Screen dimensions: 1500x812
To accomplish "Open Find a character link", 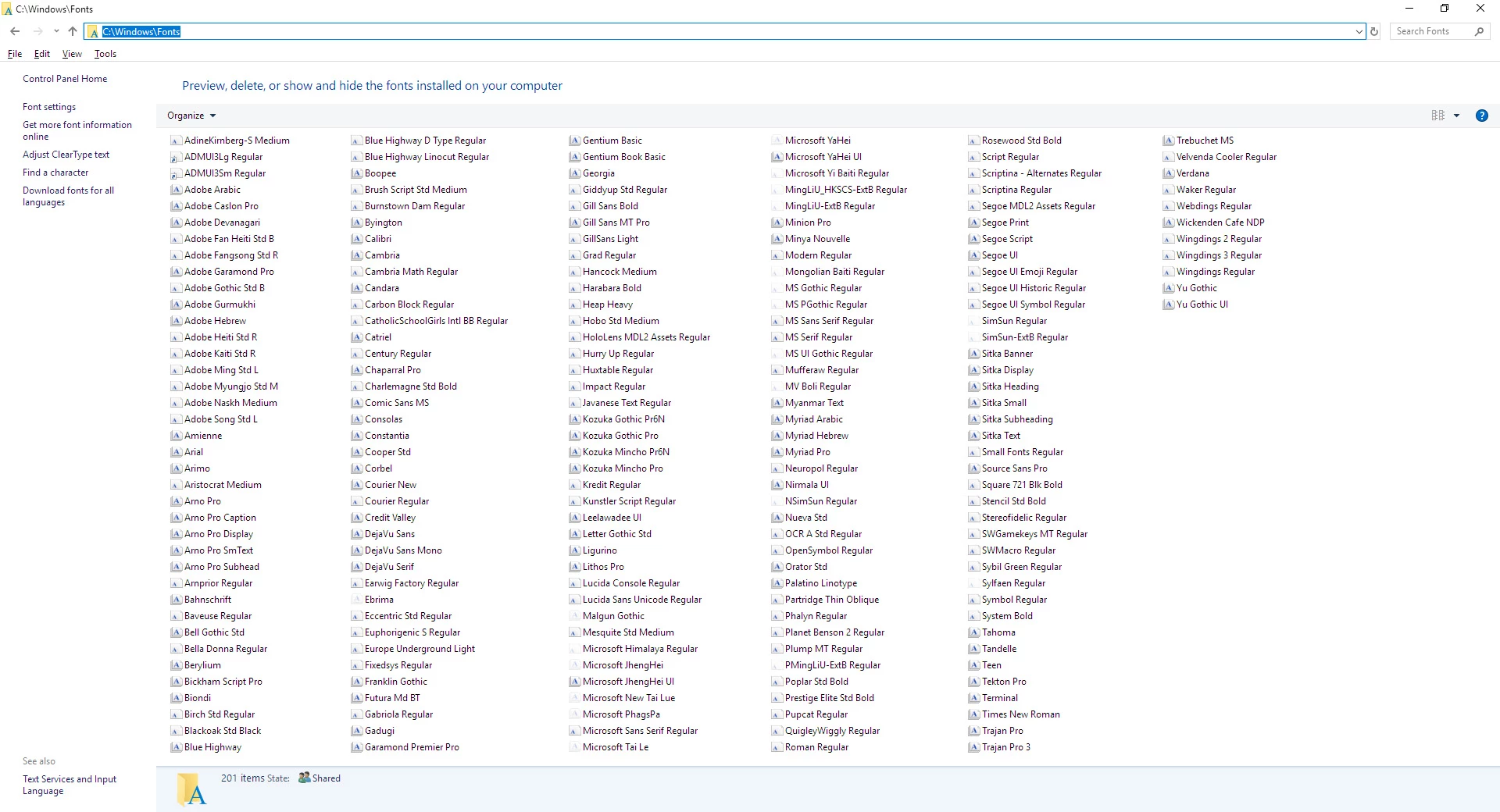I will (x=55, y=173).
